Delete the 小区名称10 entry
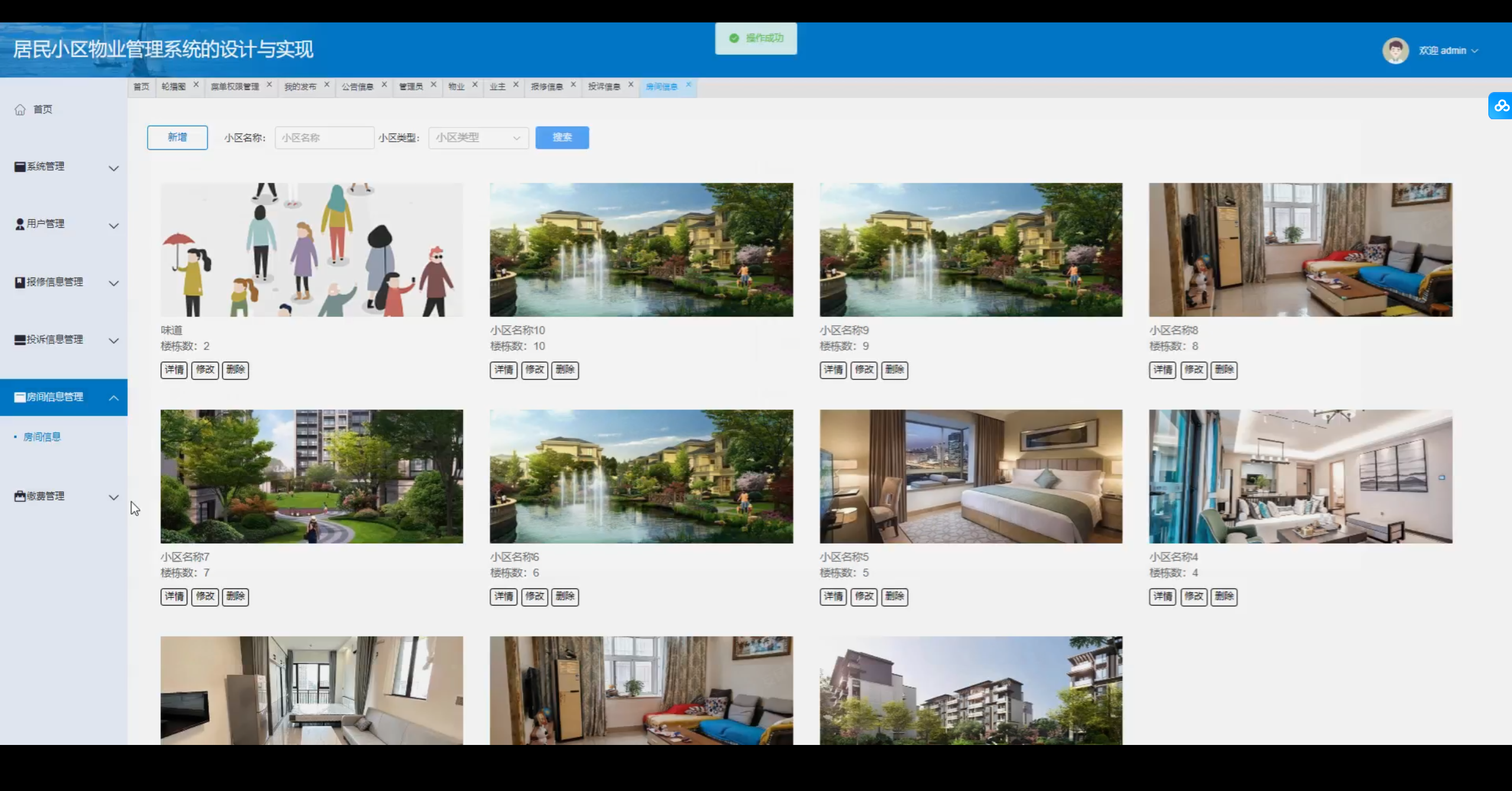The width and height of the screenshot is (1512, 791). pyautogui.click(x=565, y=370)
